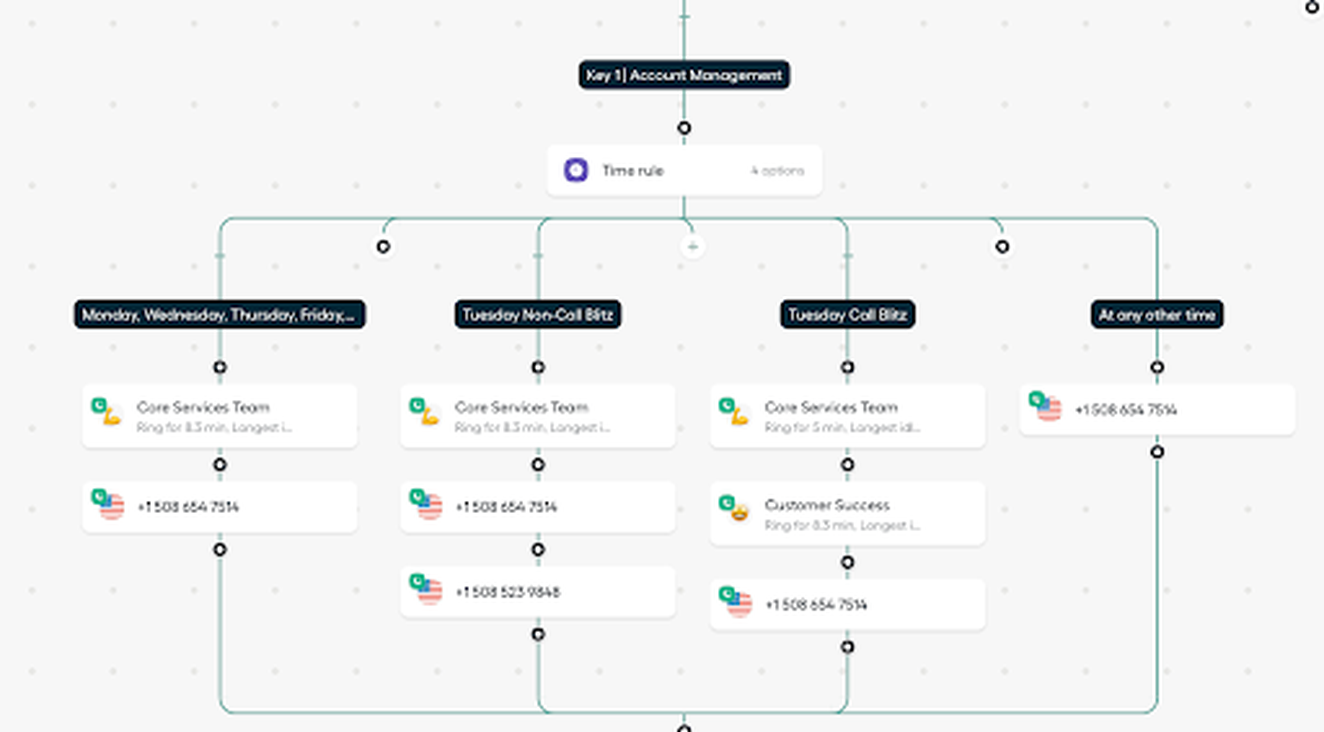The image size is (1324, 732).
Task: Click the number +1 508 523 9848
Action: (x=507, y=592)
